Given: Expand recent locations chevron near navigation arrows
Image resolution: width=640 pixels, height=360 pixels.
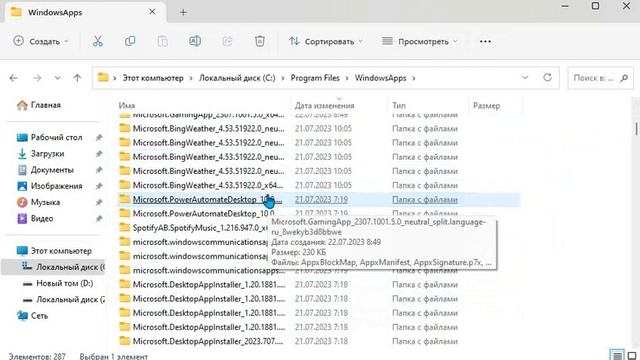Looking at the screenshot, I should coord(58,78).
